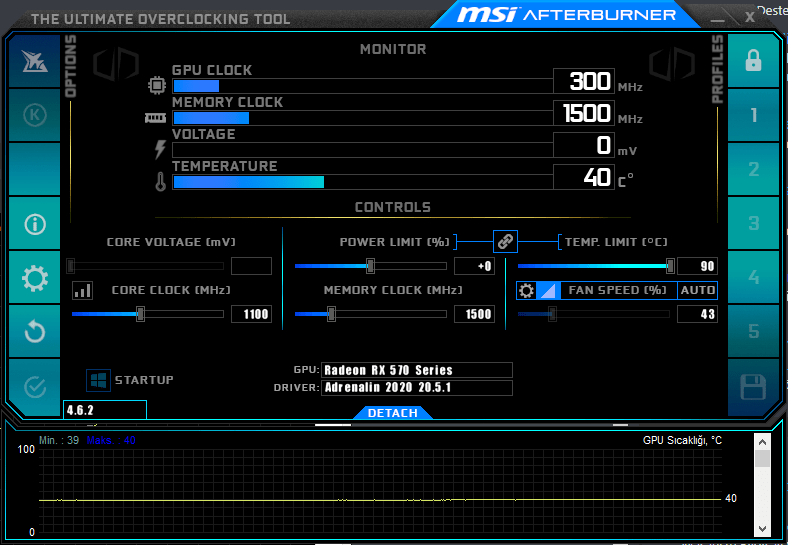Screen dimensions: 788x545
Task: Click the voltage 0 mV readout
Action: [584, 145]
